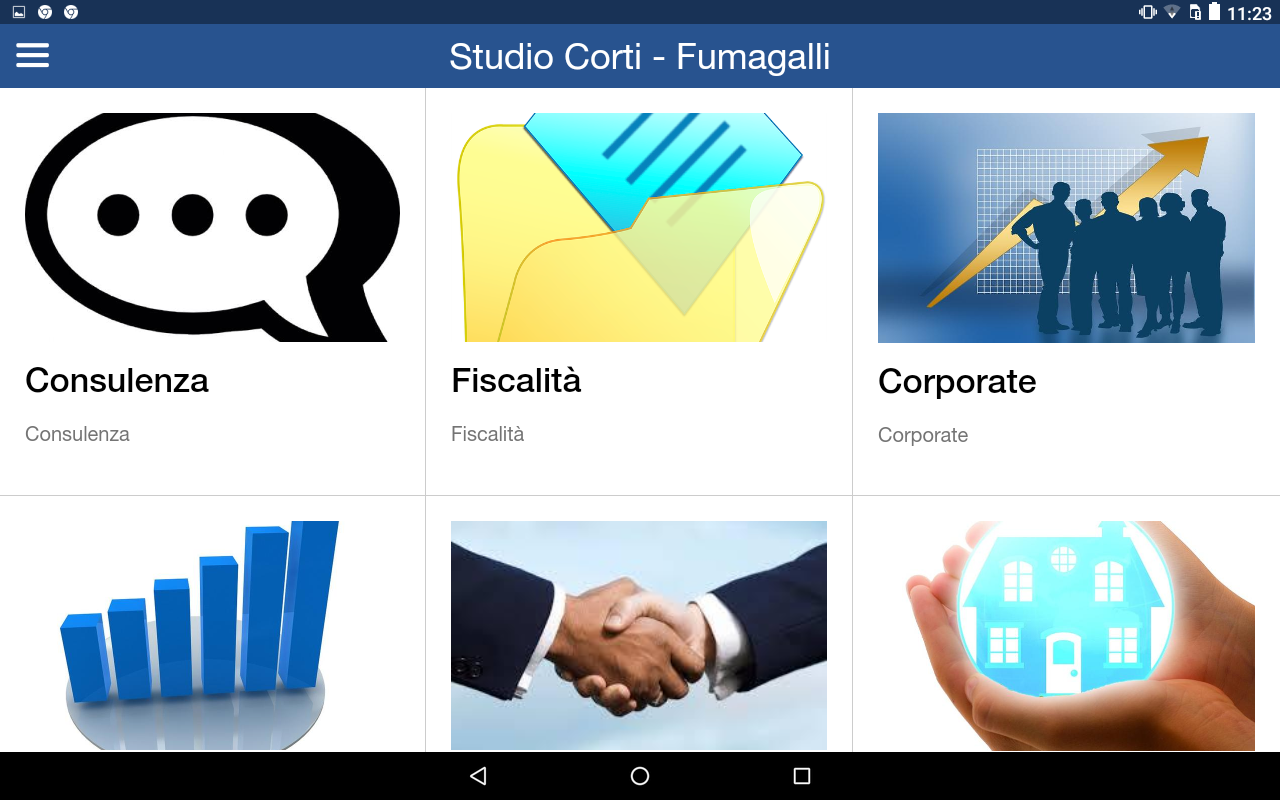The width and height of the screenshot is (1280, 800).
Task: Open the handshake image tile
Action: pyautogui.click(x=639, y=635)
